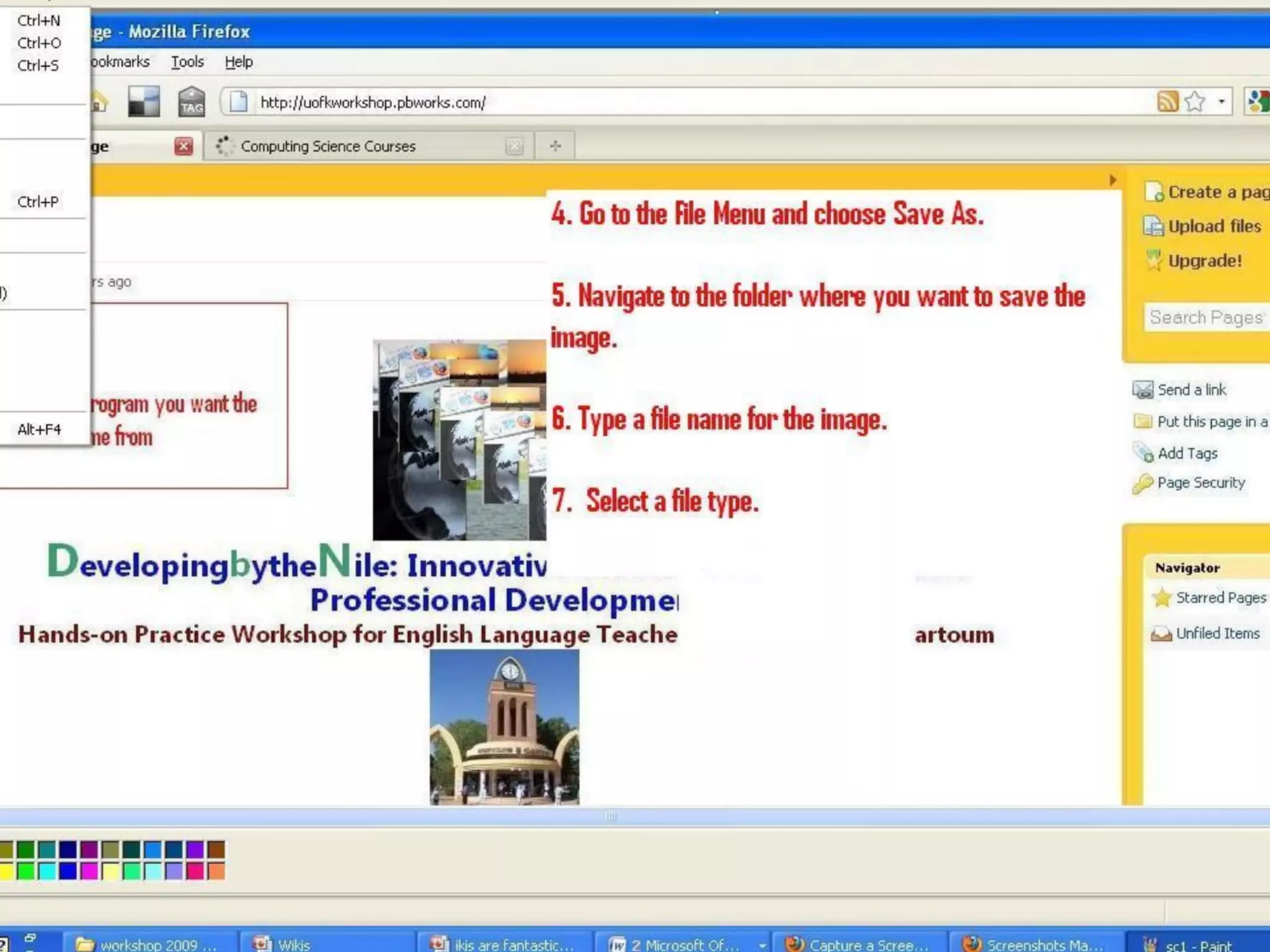Open the Tools menu
The width and height of the screenshot is (1270, 952).
click(x=187, y=62)
